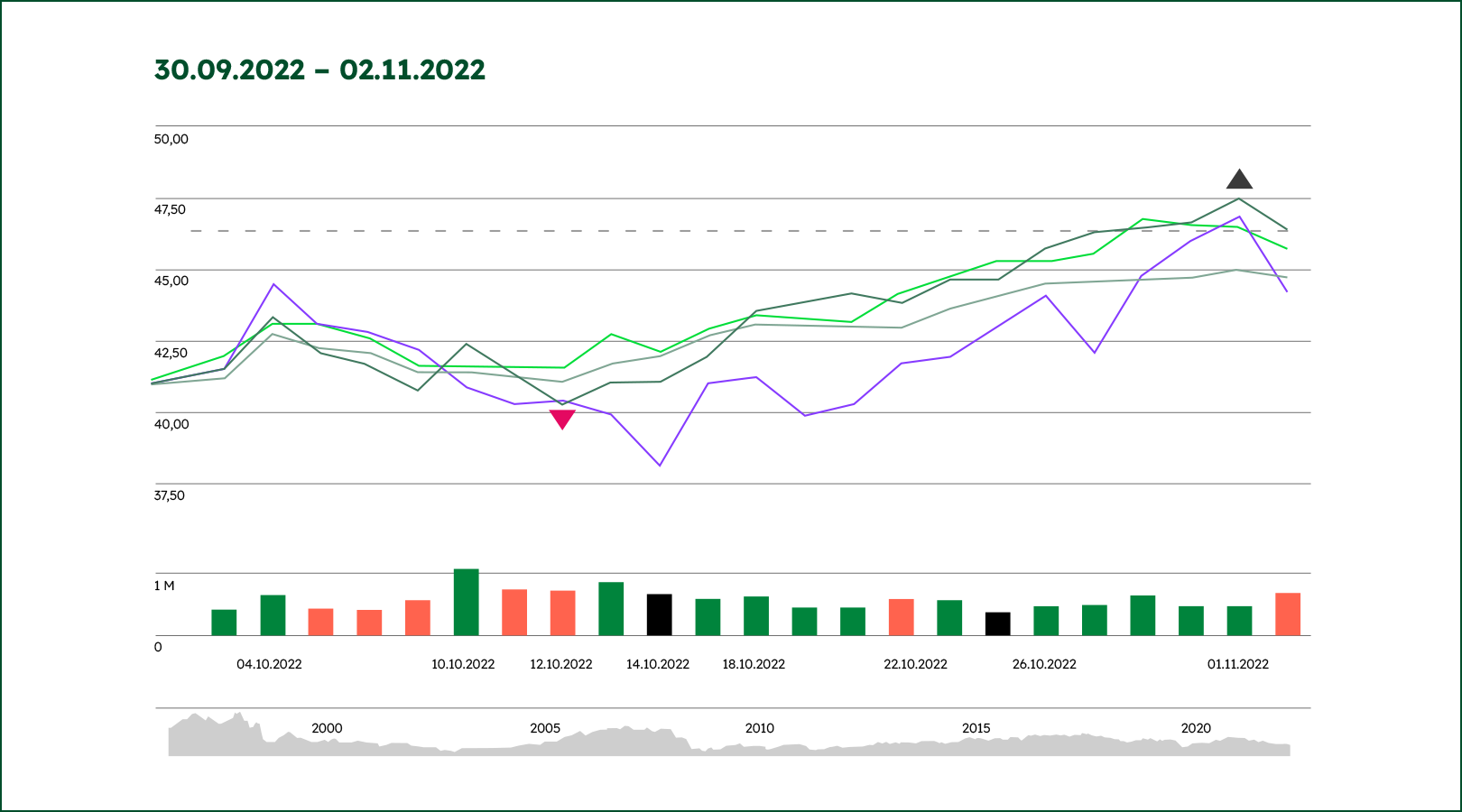Screen dimensions: 1462x812
Task: Click the pink downward triangle low marker
Action: pyautogui.click(x=562, y=420)
